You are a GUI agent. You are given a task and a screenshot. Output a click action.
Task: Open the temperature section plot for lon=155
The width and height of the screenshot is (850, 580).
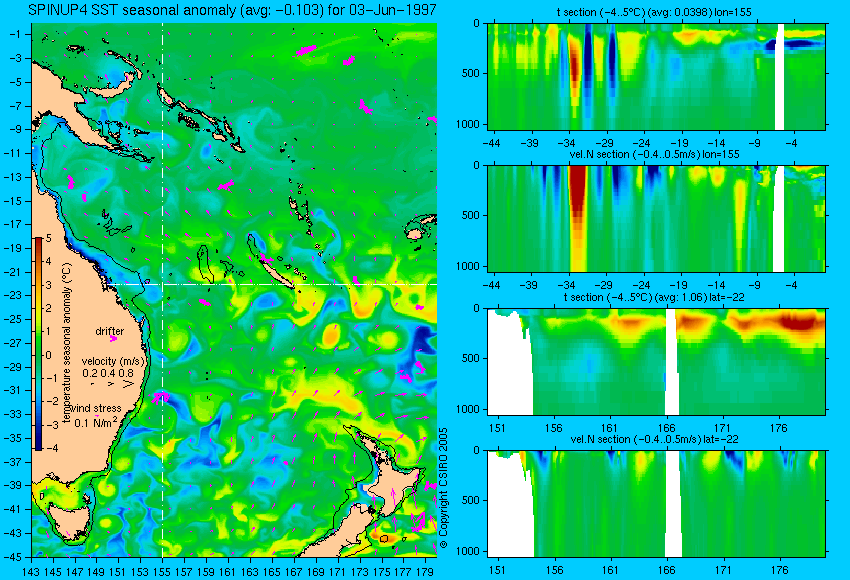click(656, 76)
